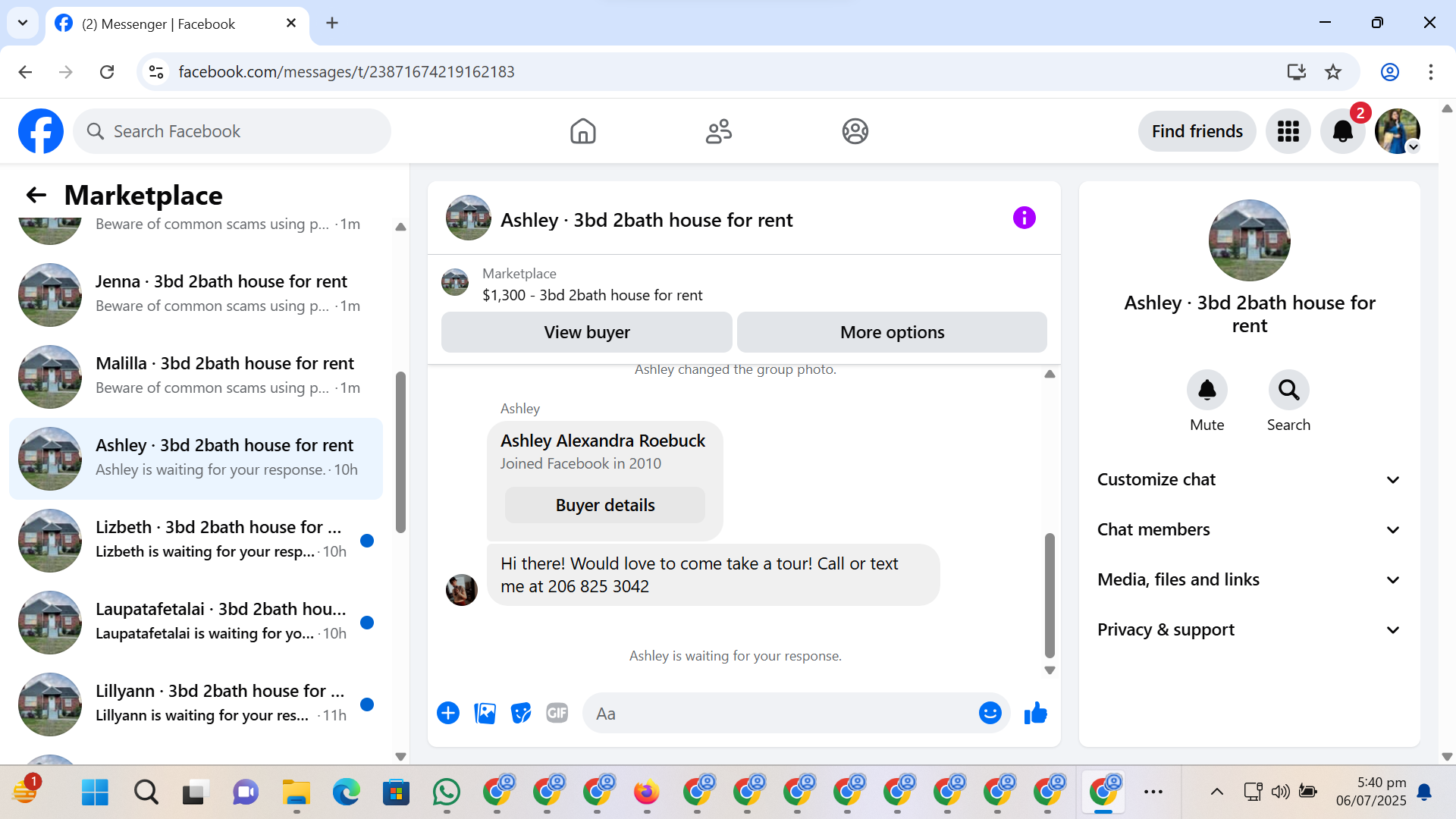Open Lillyann's unread conversation
1456x819 pixels.
click(196, 704)
